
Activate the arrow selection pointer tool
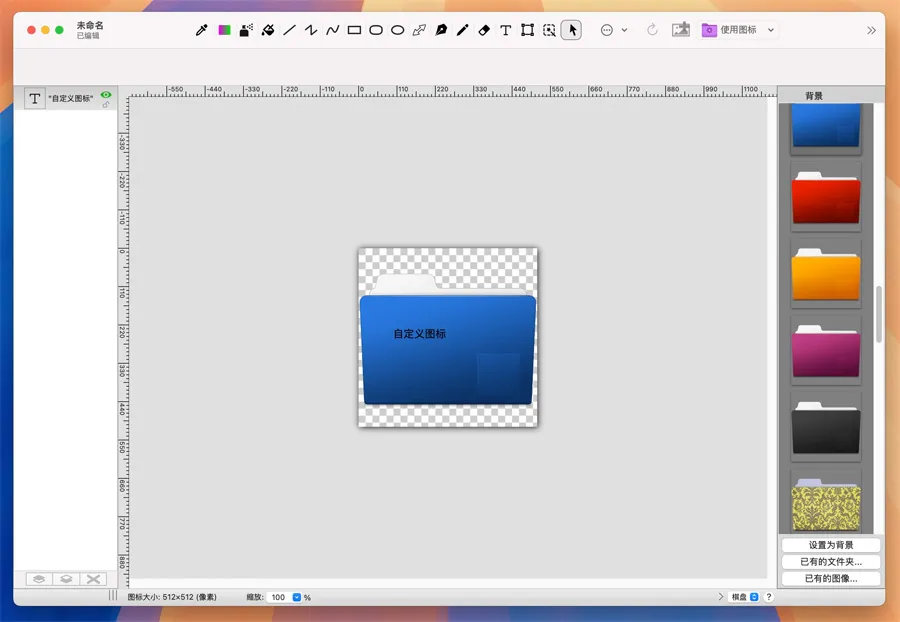[x=571, y=30]
